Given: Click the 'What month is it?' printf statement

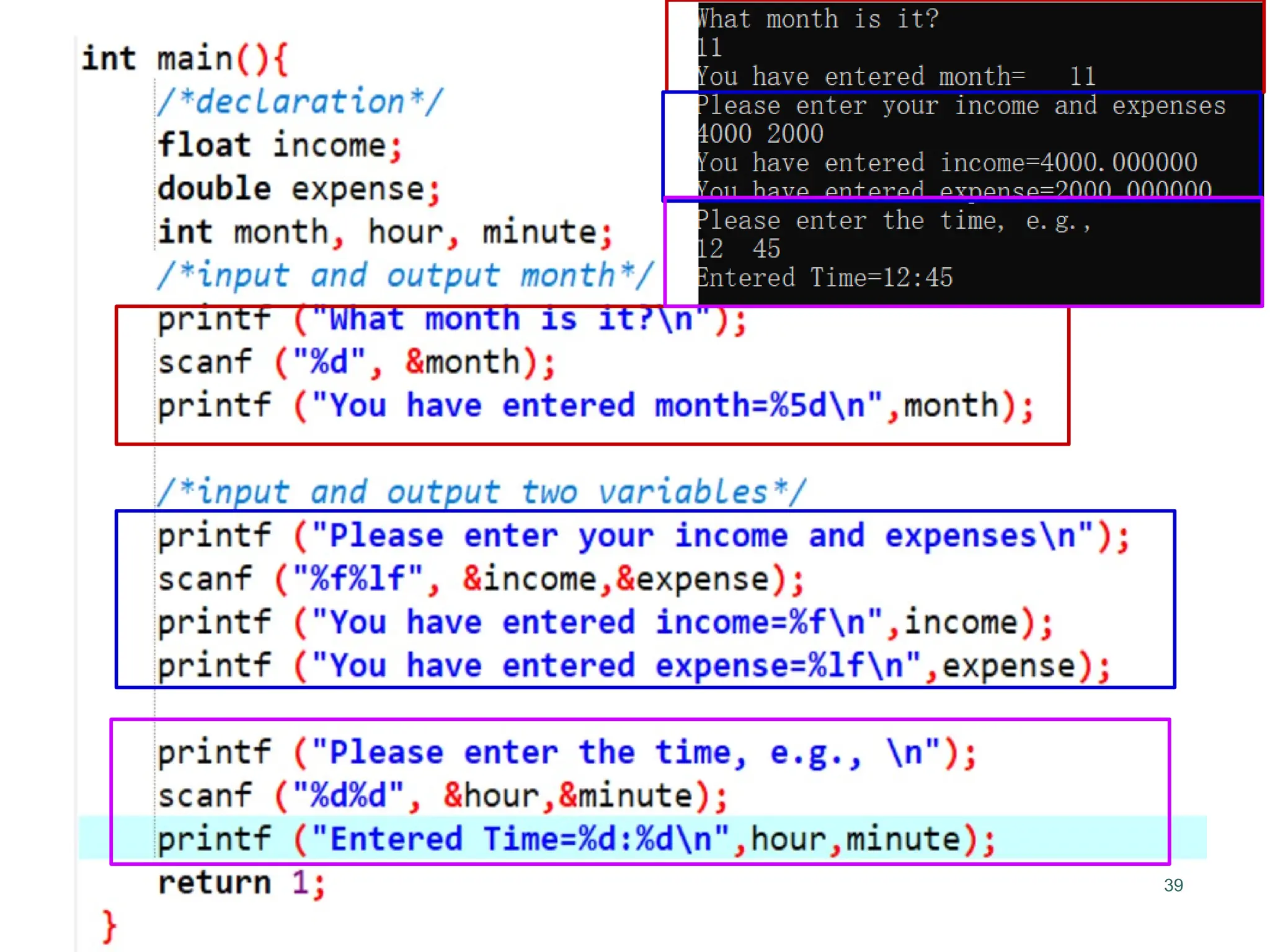Looking at the screenshot, I should 451,320.
